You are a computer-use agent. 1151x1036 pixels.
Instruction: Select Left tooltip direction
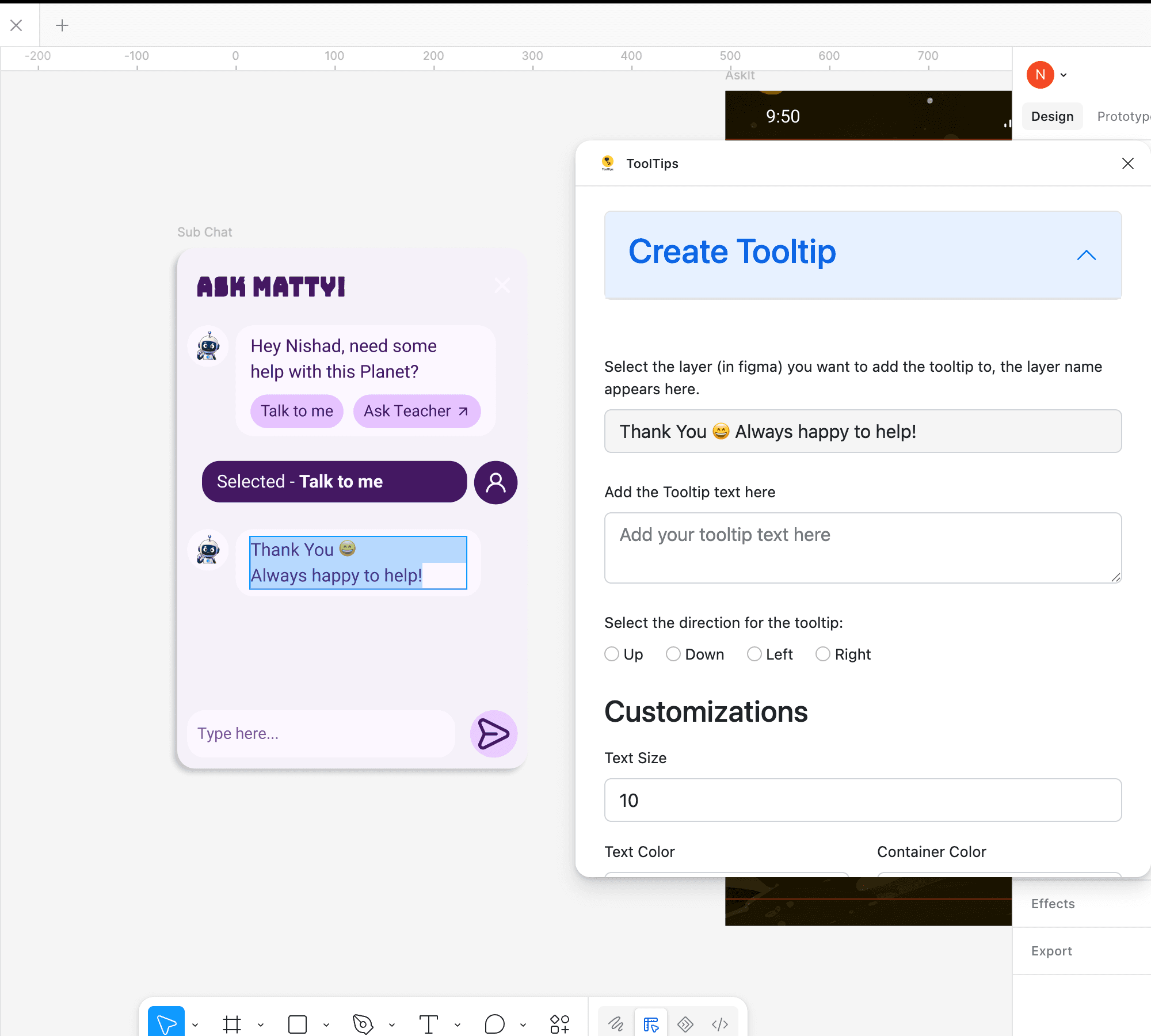pos(754,654)
